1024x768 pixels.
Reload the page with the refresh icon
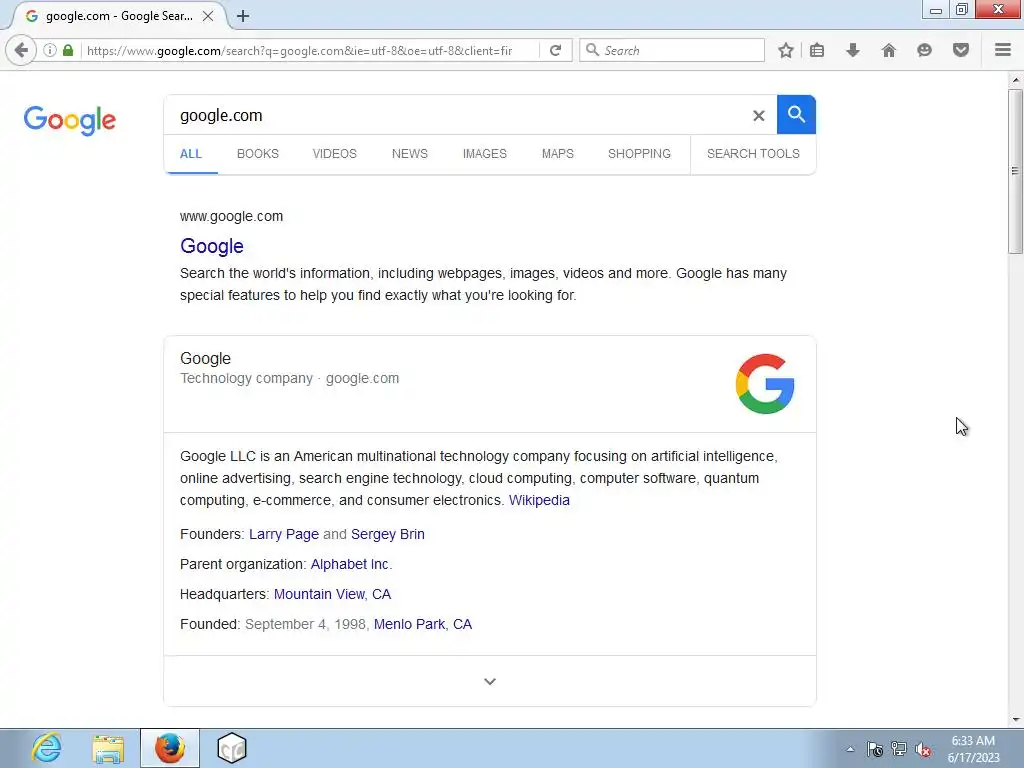pyautogui.click(x=555, y=50)
